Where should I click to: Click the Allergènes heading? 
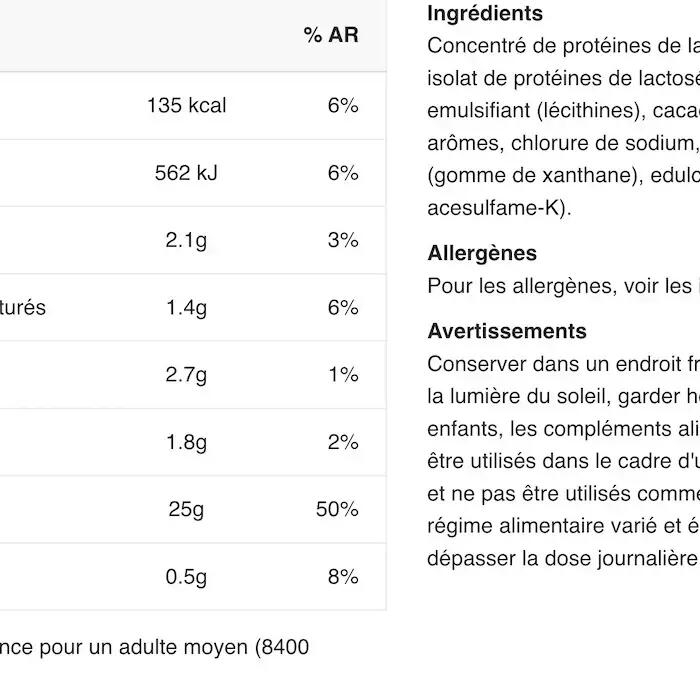click(x=482, y=254)
